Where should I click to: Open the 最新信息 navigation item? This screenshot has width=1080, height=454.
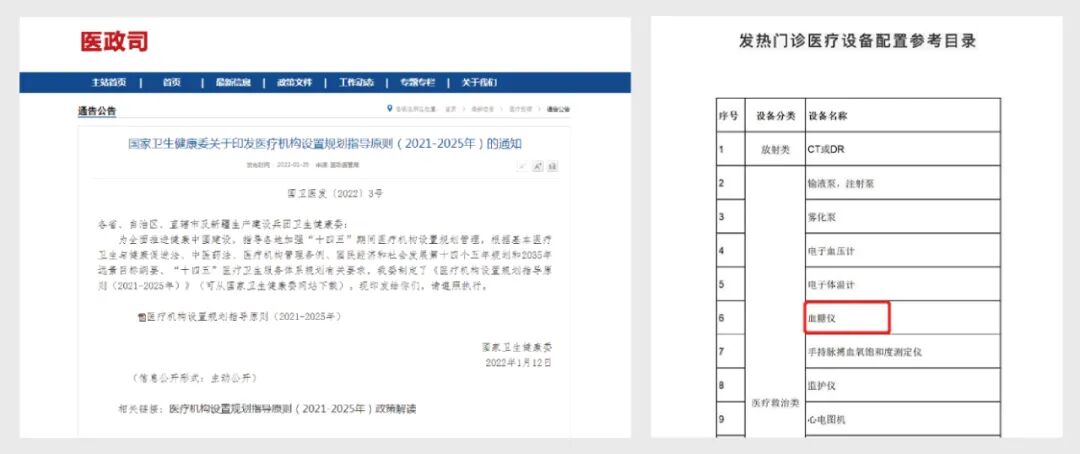[x=233, y=83]
